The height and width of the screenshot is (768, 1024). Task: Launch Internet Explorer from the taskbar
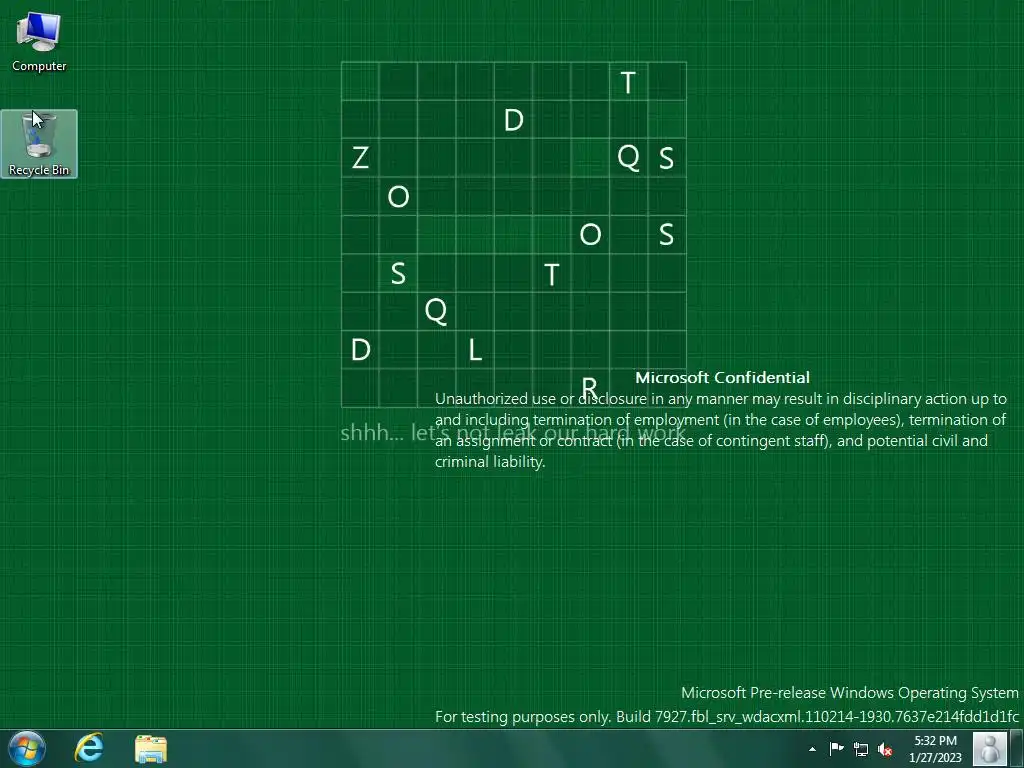point(89,748)
